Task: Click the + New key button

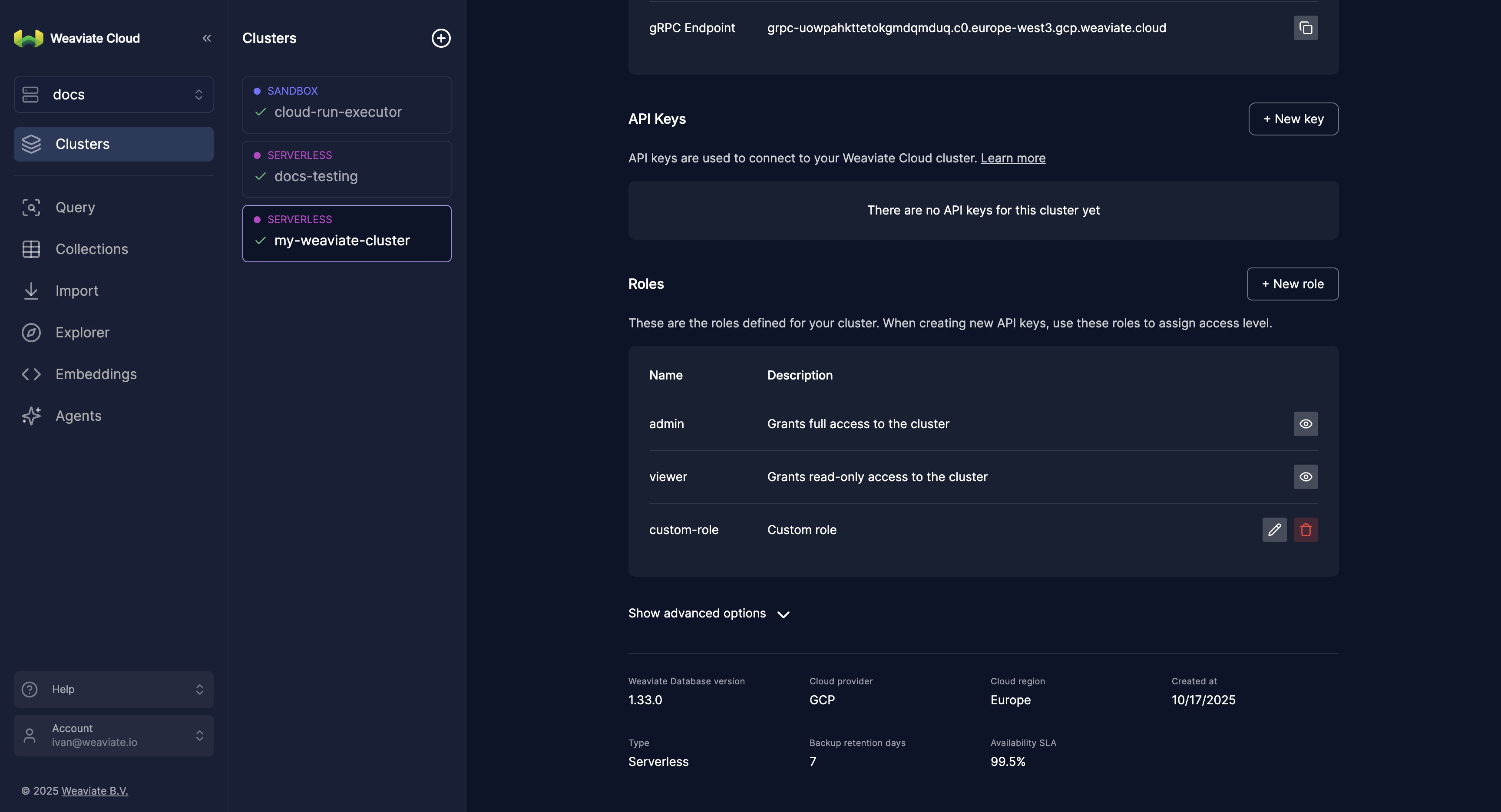Action: tap(1293, 119)
